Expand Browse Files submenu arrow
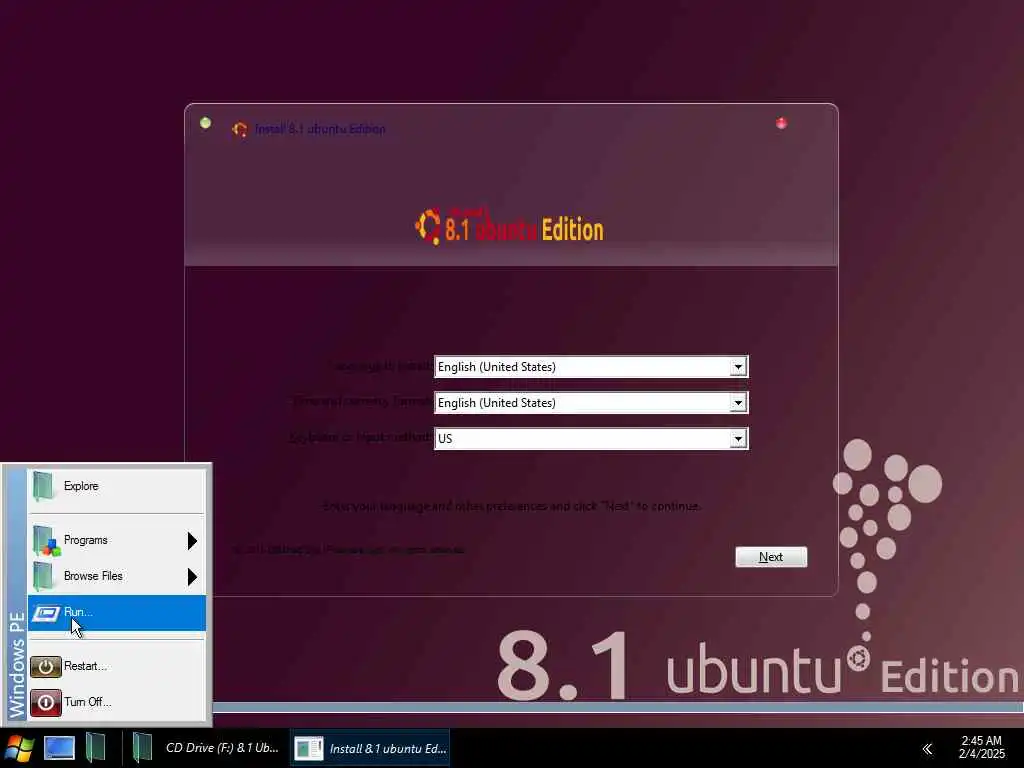1024x768 pixels. coord(192,577)
